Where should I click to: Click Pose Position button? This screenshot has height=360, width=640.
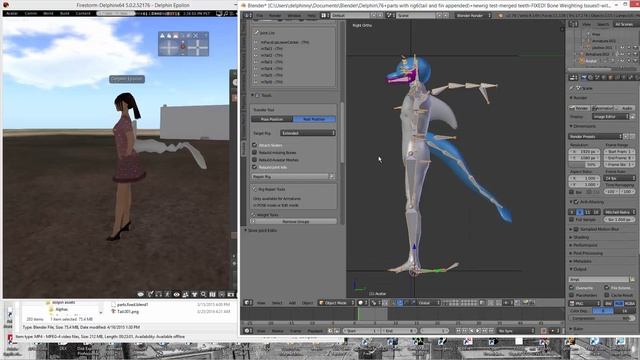[x=272, y=119]
